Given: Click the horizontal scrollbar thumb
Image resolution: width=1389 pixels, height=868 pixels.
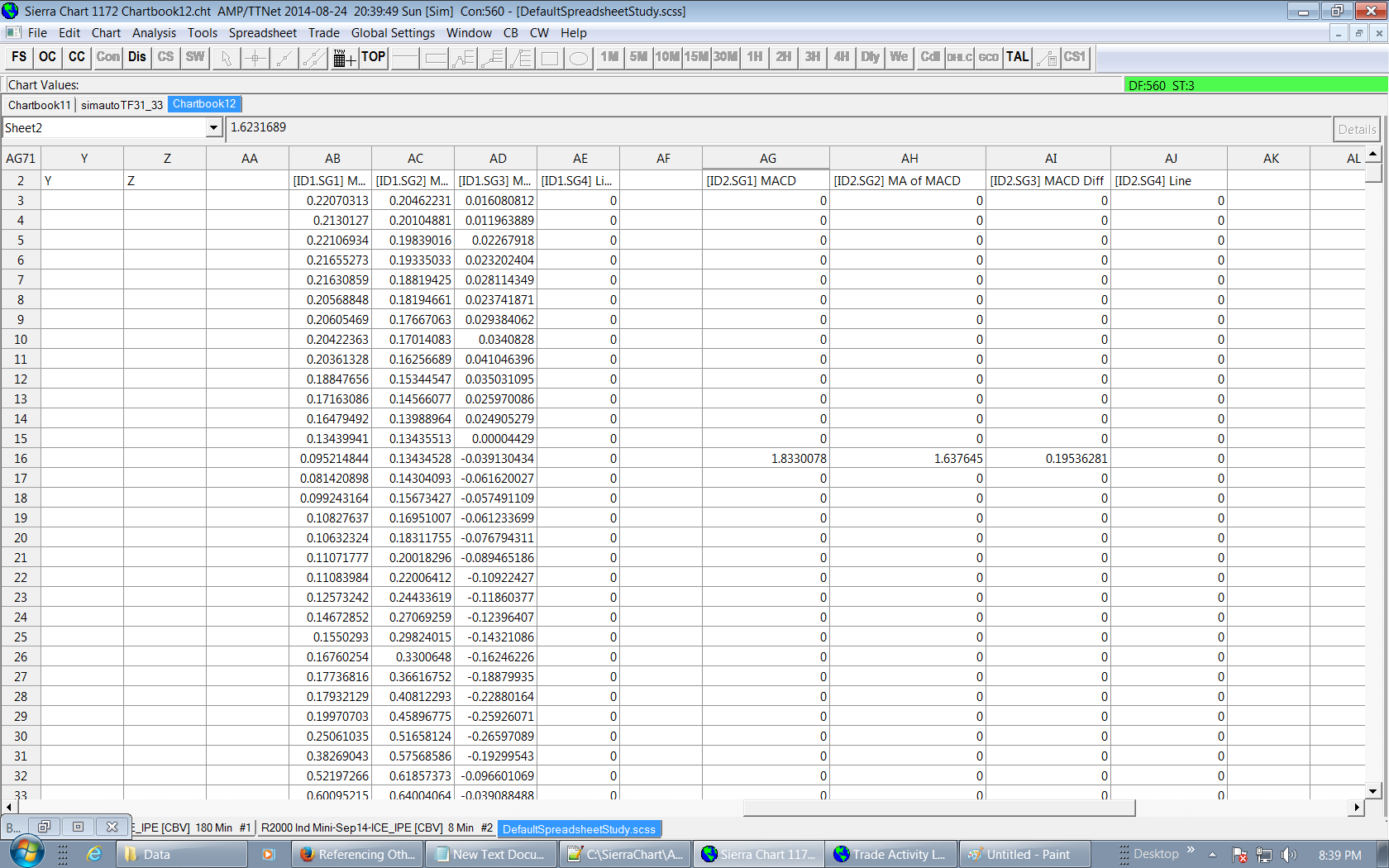Looking at the screenshot, I should 938,808.
